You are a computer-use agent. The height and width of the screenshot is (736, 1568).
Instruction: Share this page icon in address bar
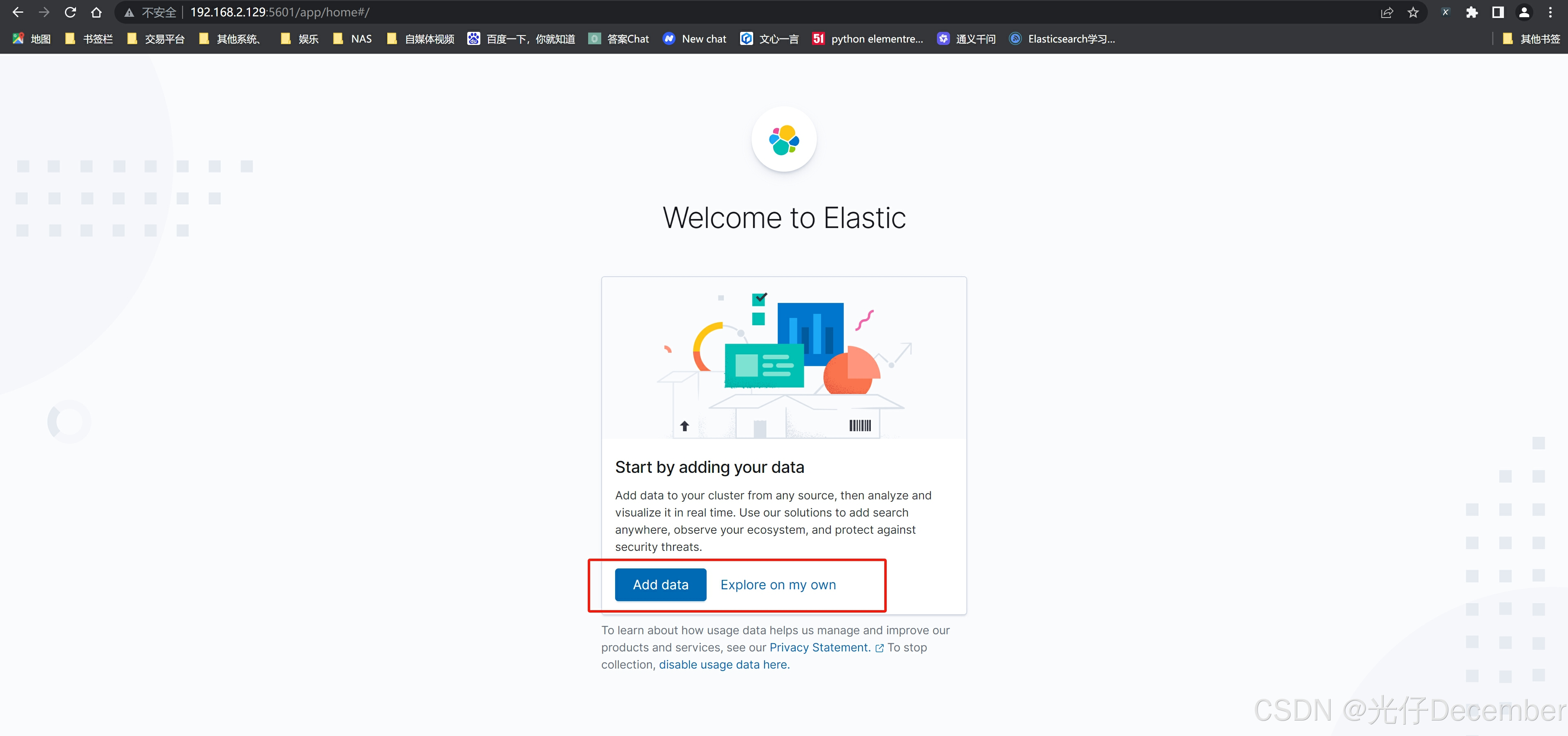pyautogui.click(x=1387, y=12)
